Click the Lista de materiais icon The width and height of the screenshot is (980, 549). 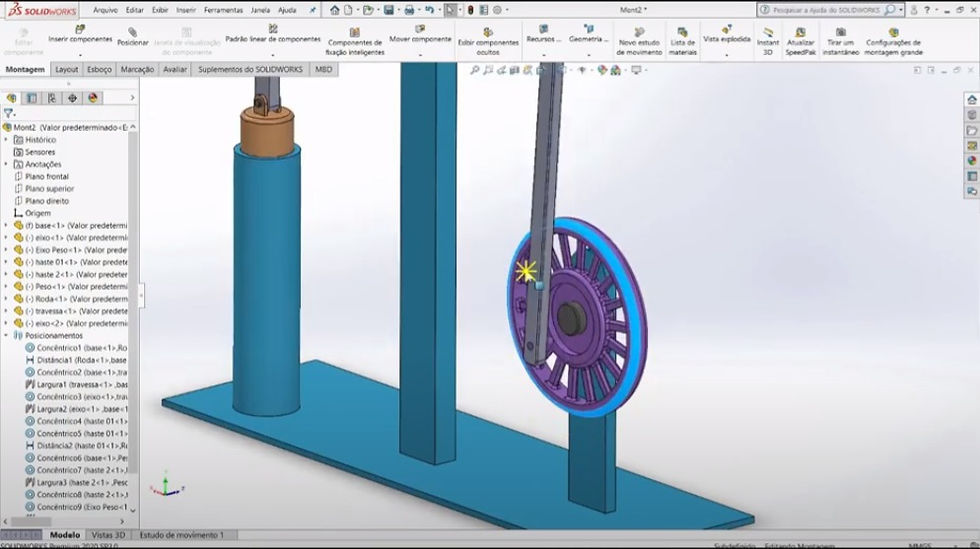[x=682, y=32]
